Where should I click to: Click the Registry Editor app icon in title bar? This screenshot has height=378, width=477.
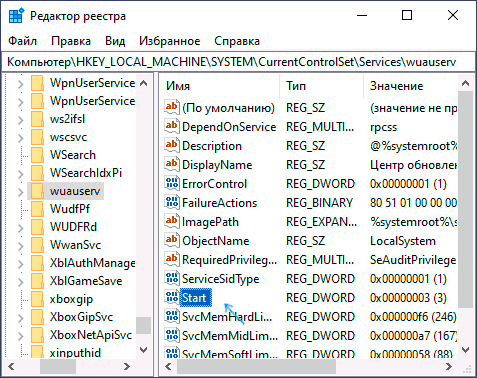[x=16, y=16]
